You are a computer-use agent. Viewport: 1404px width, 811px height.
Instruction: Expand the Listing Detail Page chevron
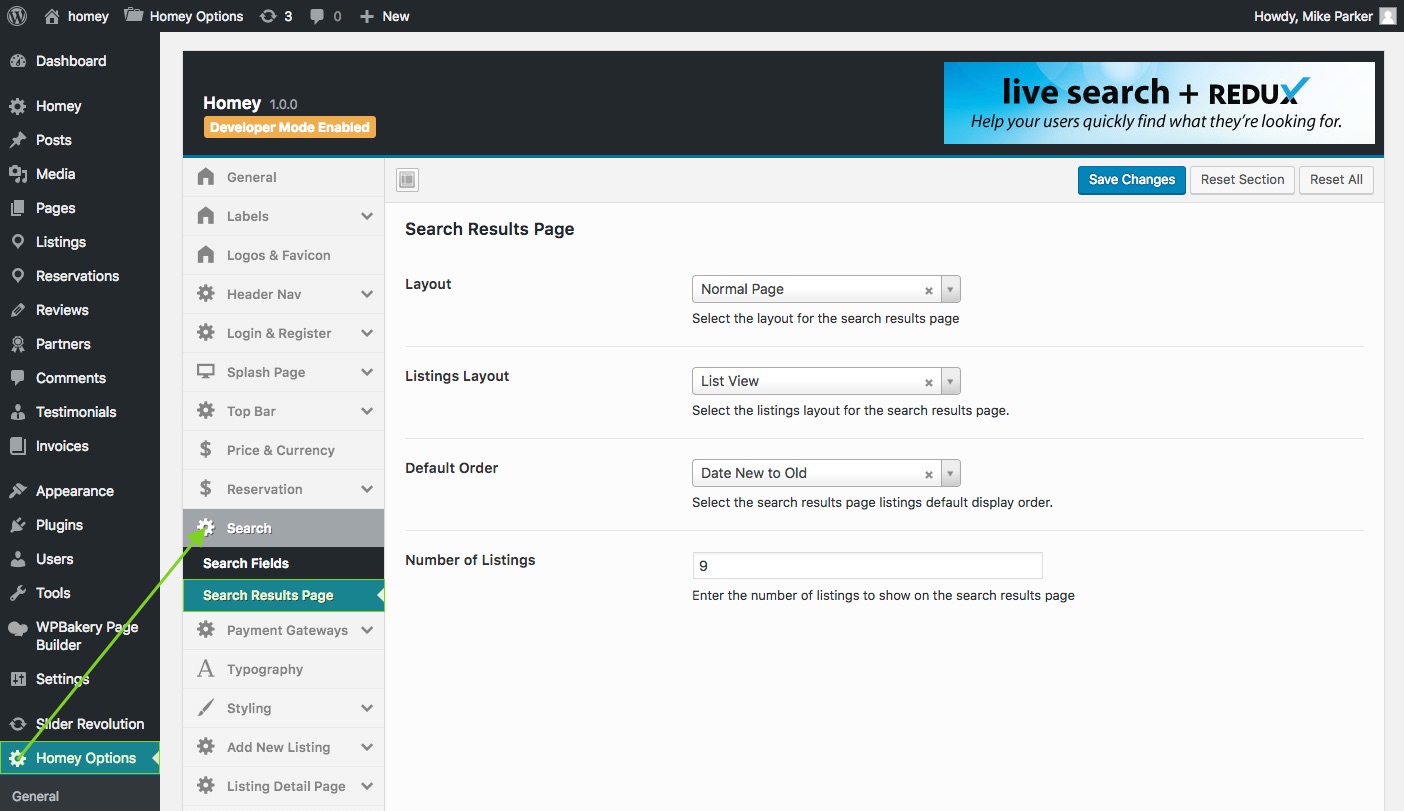[x=367, y=786]
